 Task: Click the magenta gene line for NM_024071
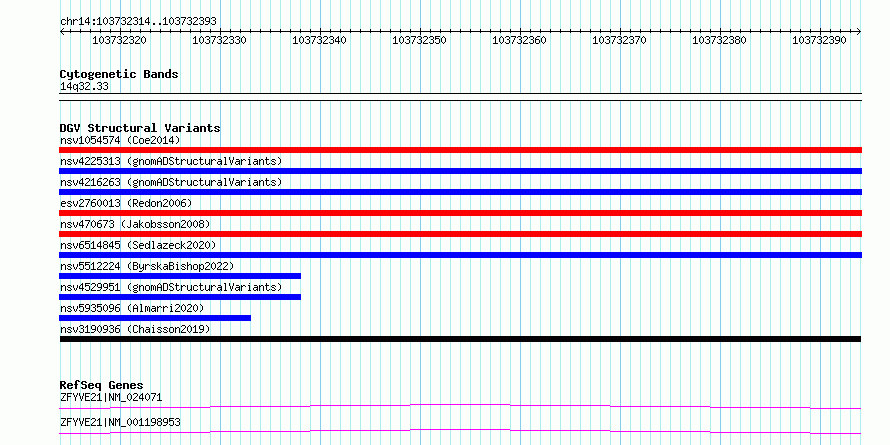click(x=460, y=406)
